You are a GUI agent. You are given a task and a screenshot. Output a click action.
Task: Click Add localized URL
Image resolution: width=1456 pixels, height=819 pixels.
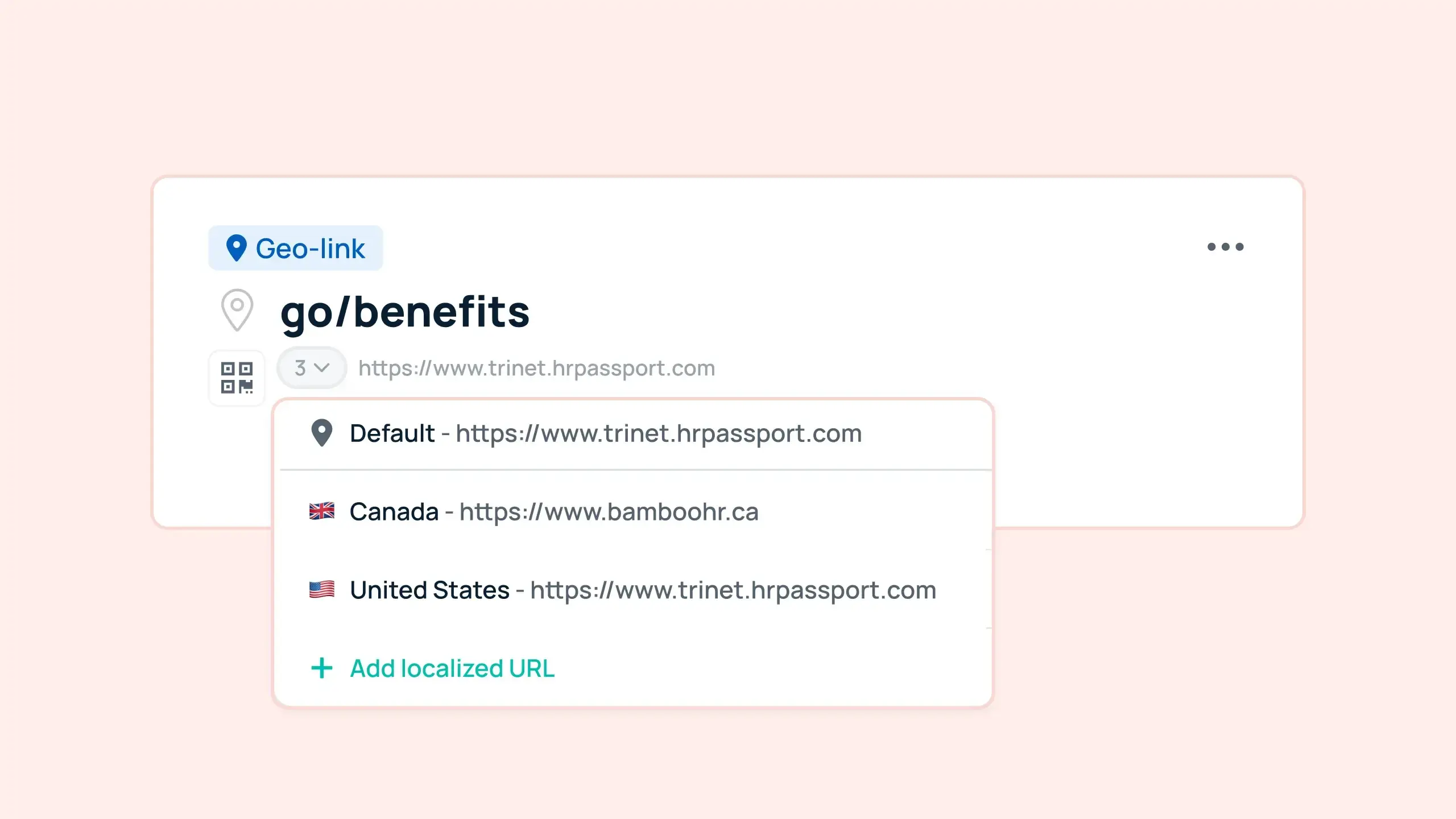click(451, 668)
